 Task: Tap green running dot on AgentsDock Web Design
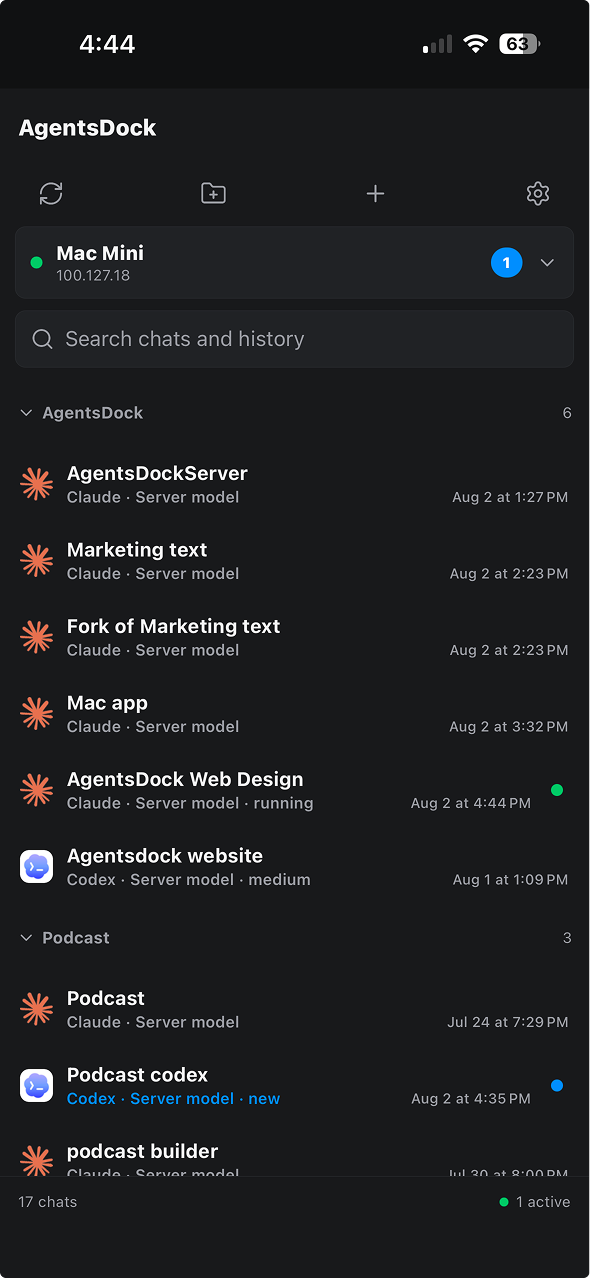(557, 790)
